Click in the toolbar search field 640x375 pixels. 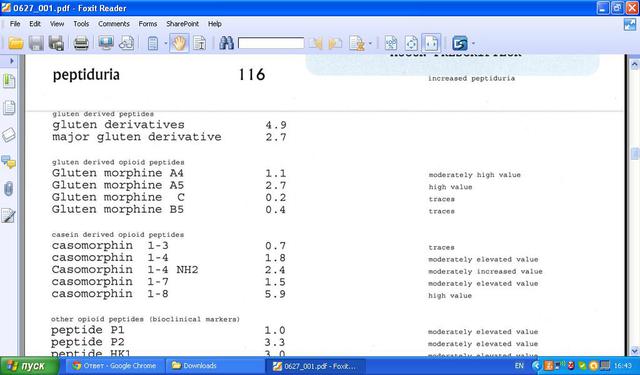click(x=271, y=43)
